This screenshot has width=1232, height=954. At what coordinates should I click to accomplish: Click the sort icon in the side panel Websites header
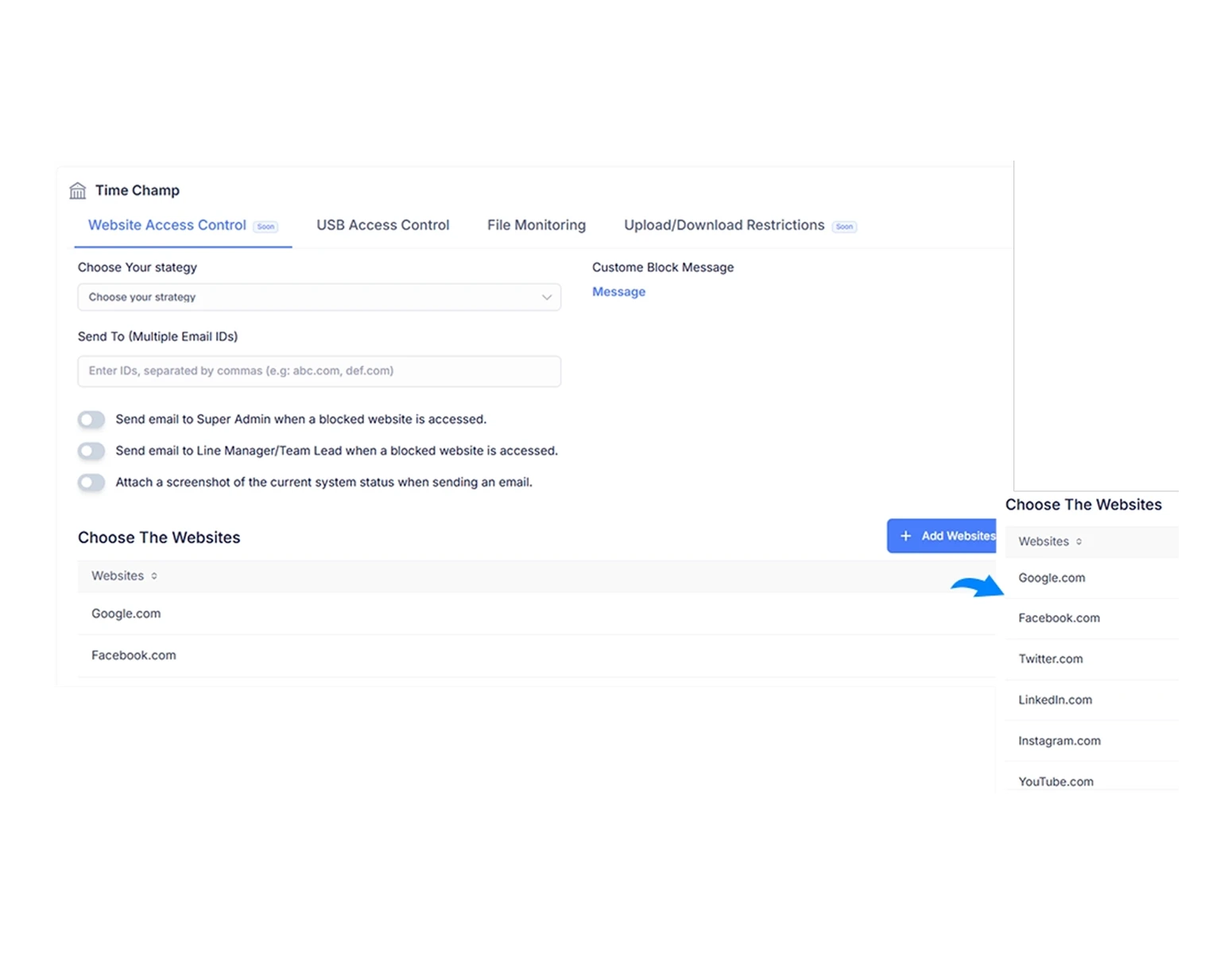(x=1079, y=541)
